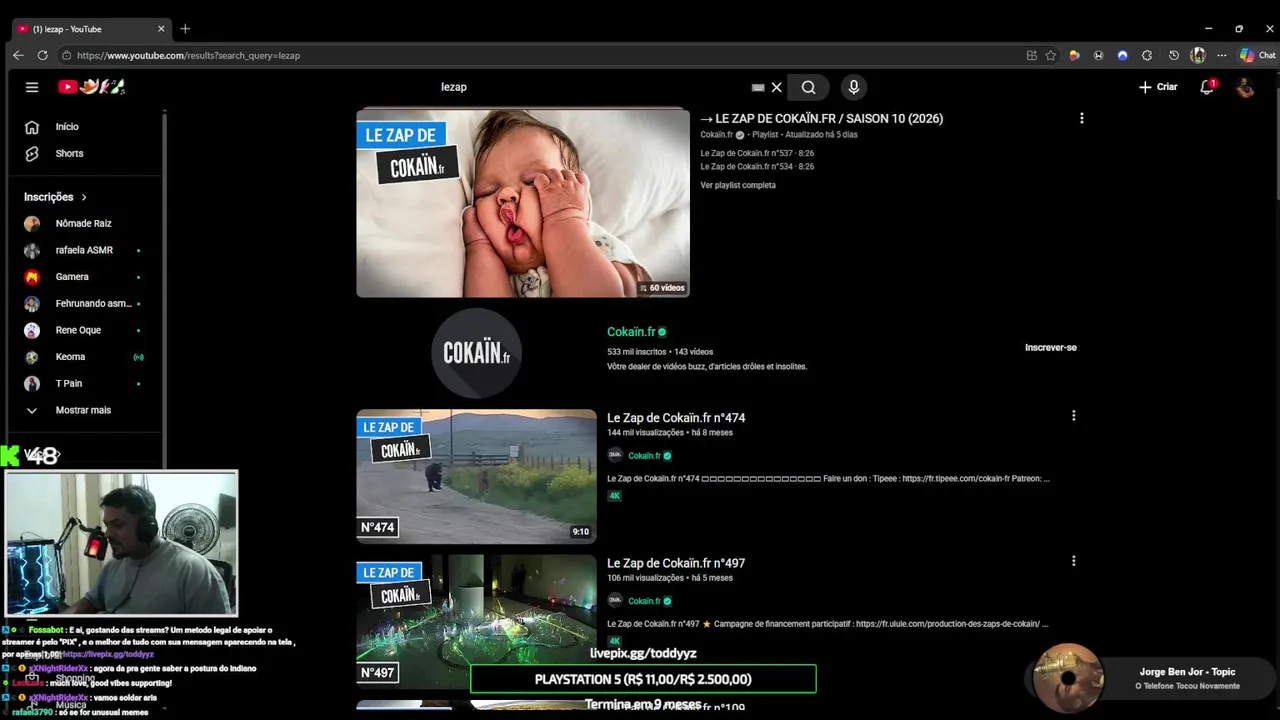Open the Cokaïn.fr channel name link
This screenshot has width=1280, height=720.
631,332
